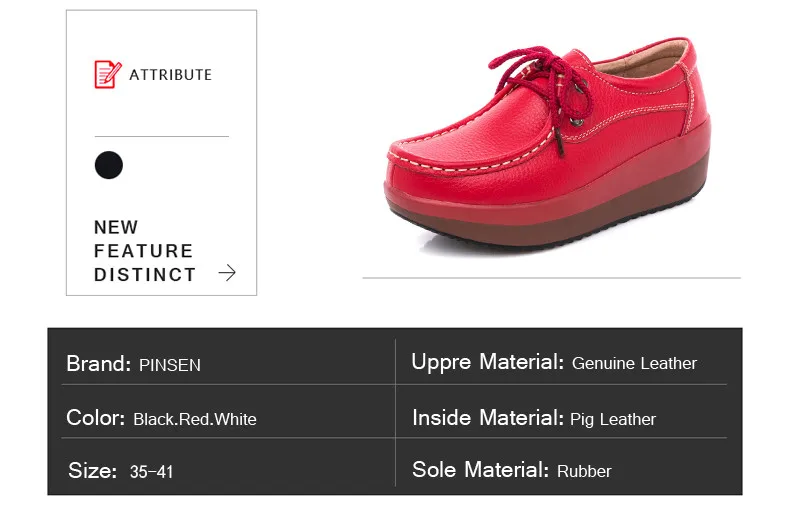
Task: Select the black color dot
Action: [109, 165]
